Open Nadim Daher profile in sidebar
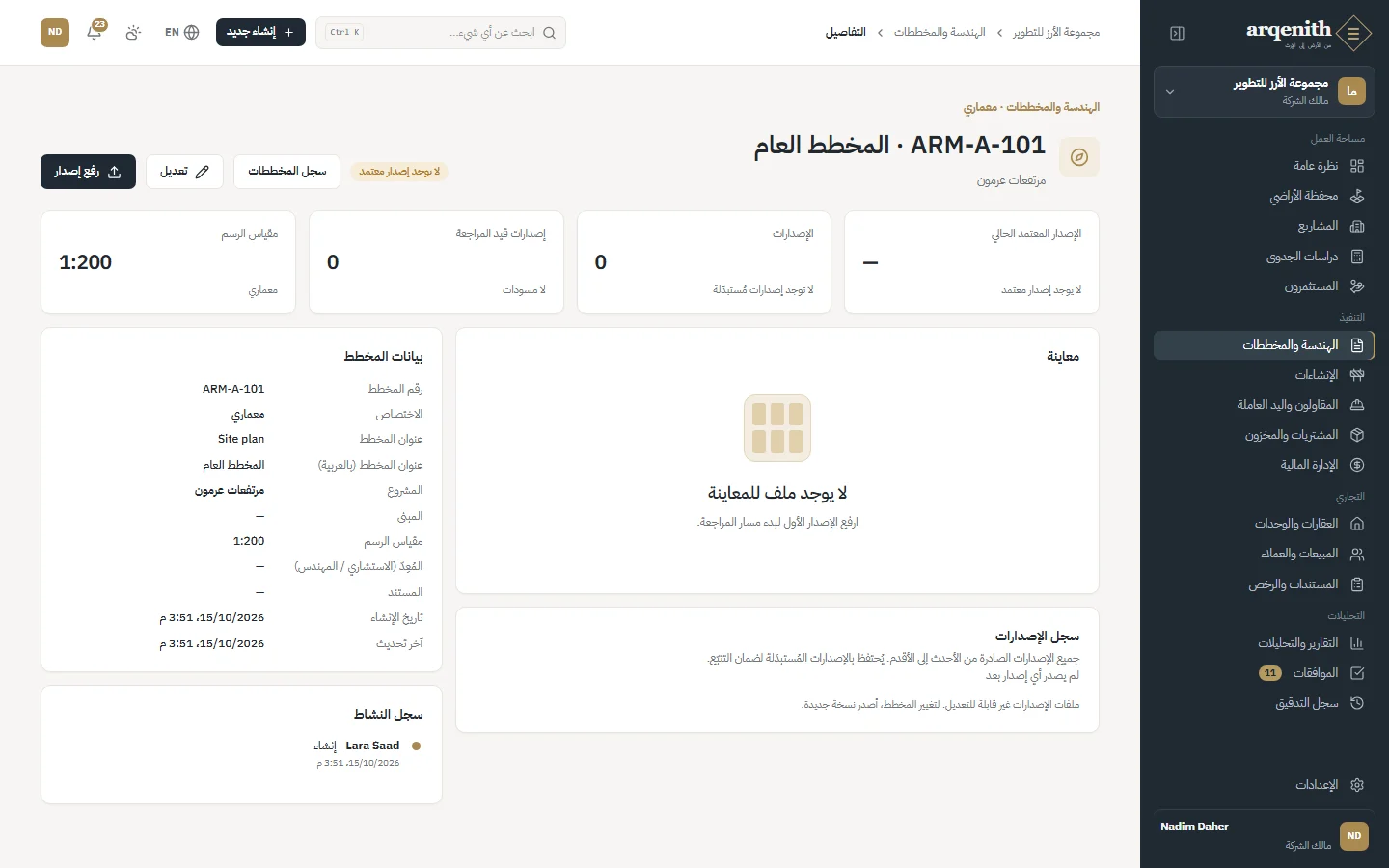 (1264, 835)
